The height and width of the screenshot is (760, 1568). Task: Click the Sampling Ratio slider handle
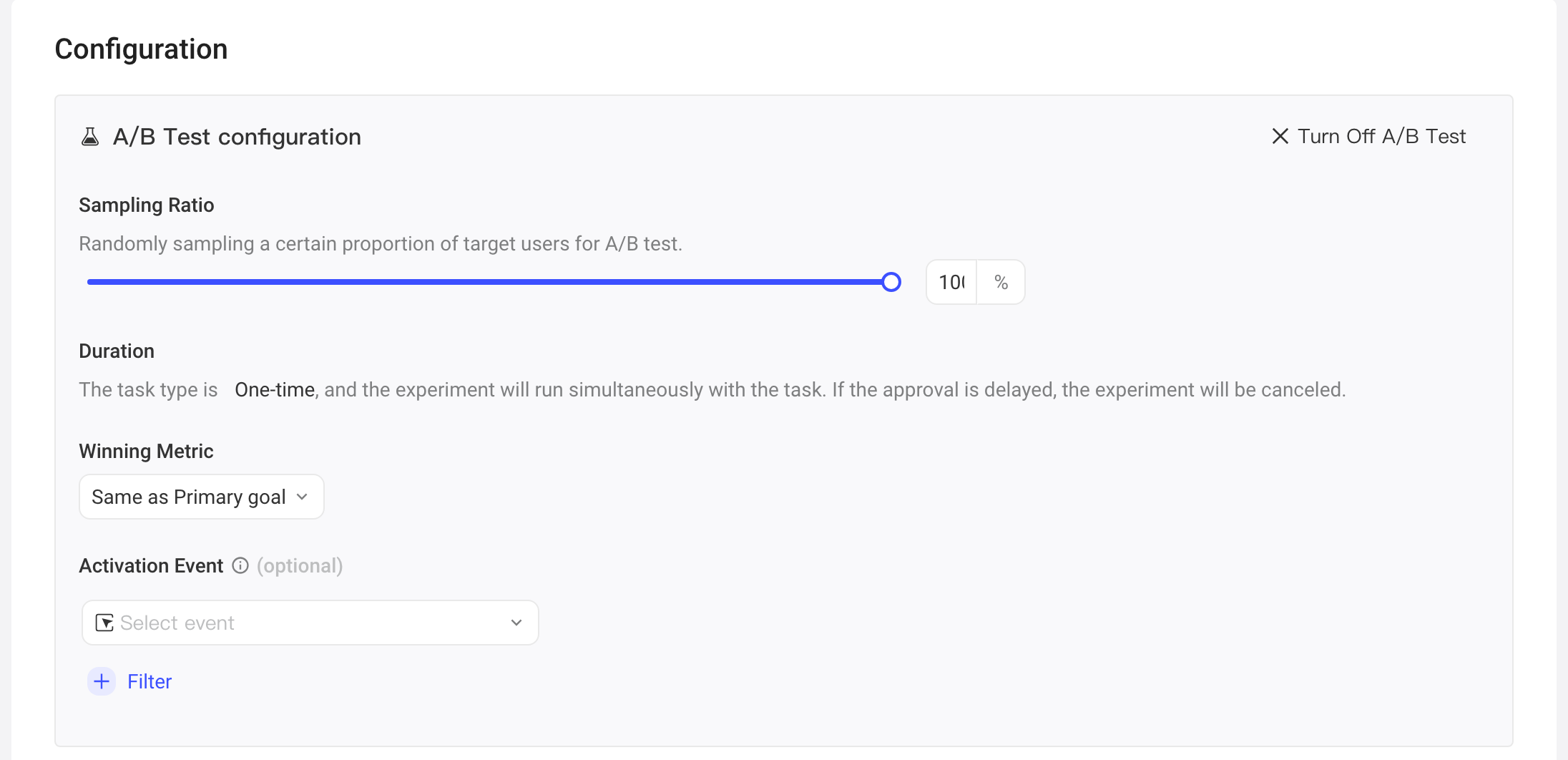tap(891, 282)
